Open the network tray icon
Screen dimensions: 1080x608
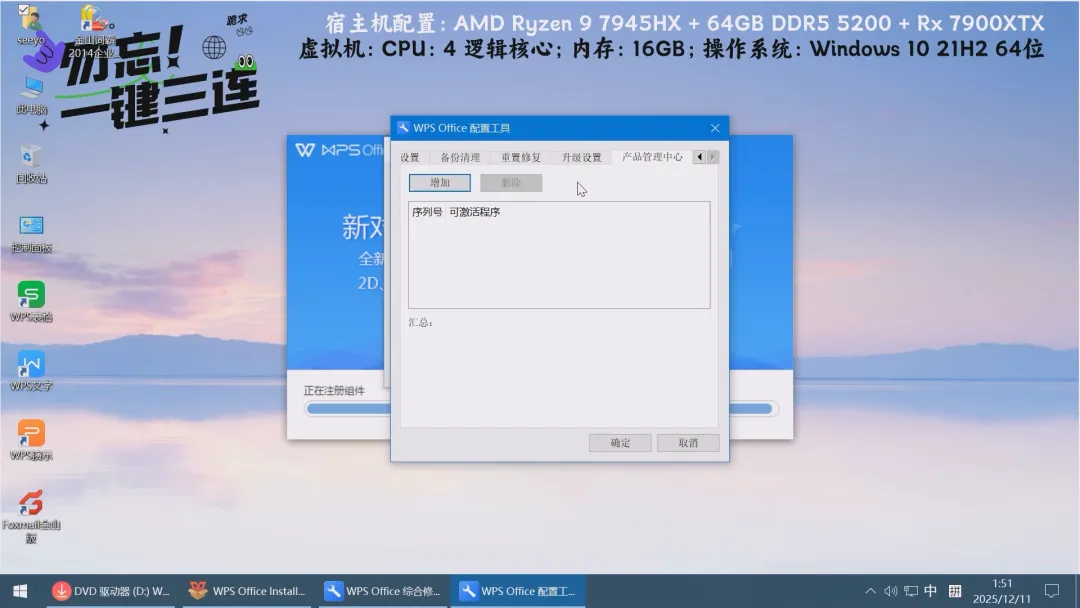coord(911,591)
